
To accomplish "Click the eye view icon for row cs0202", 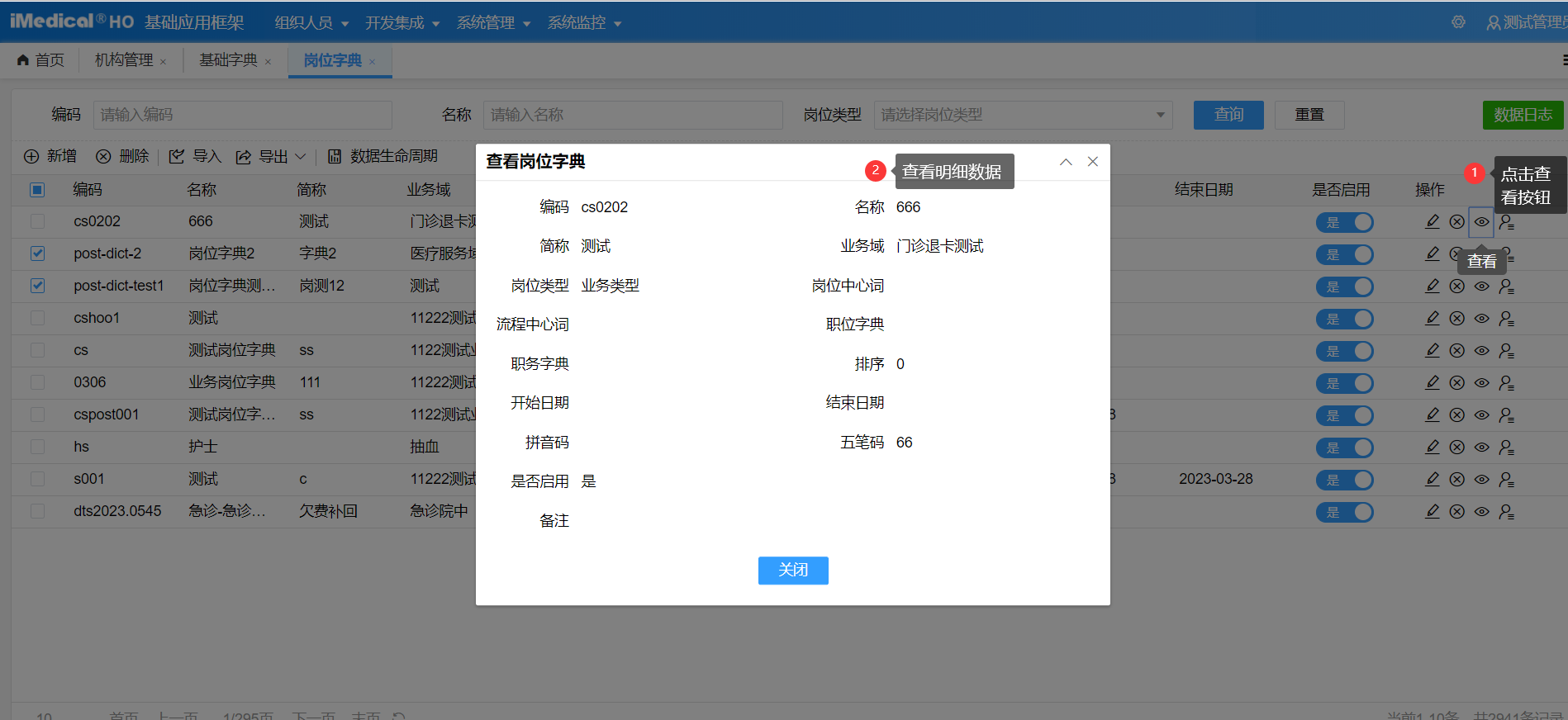I will [1482, 221].
